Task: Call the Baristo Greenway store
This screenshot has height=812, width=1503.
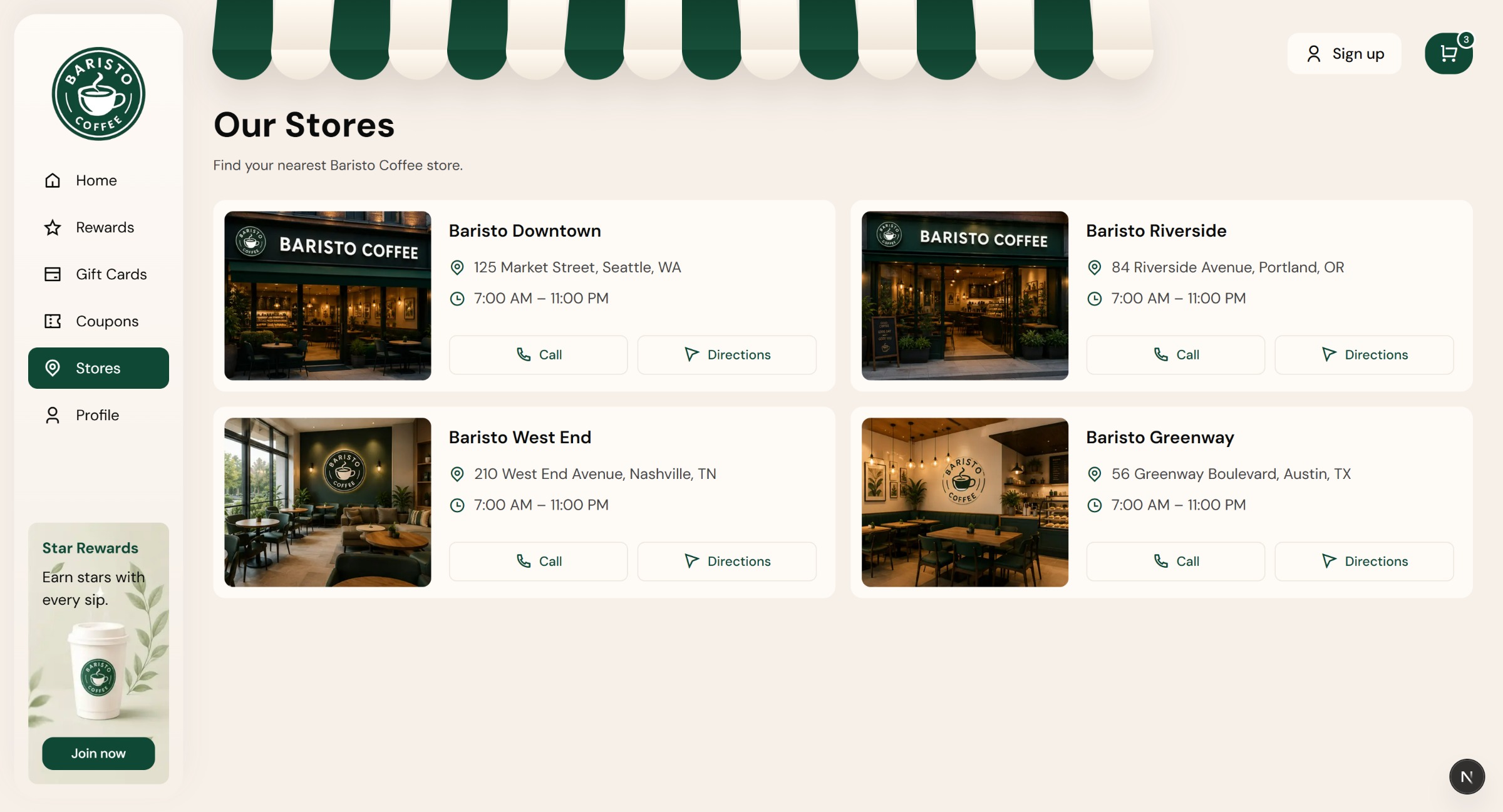Action: coord(1175,562)
